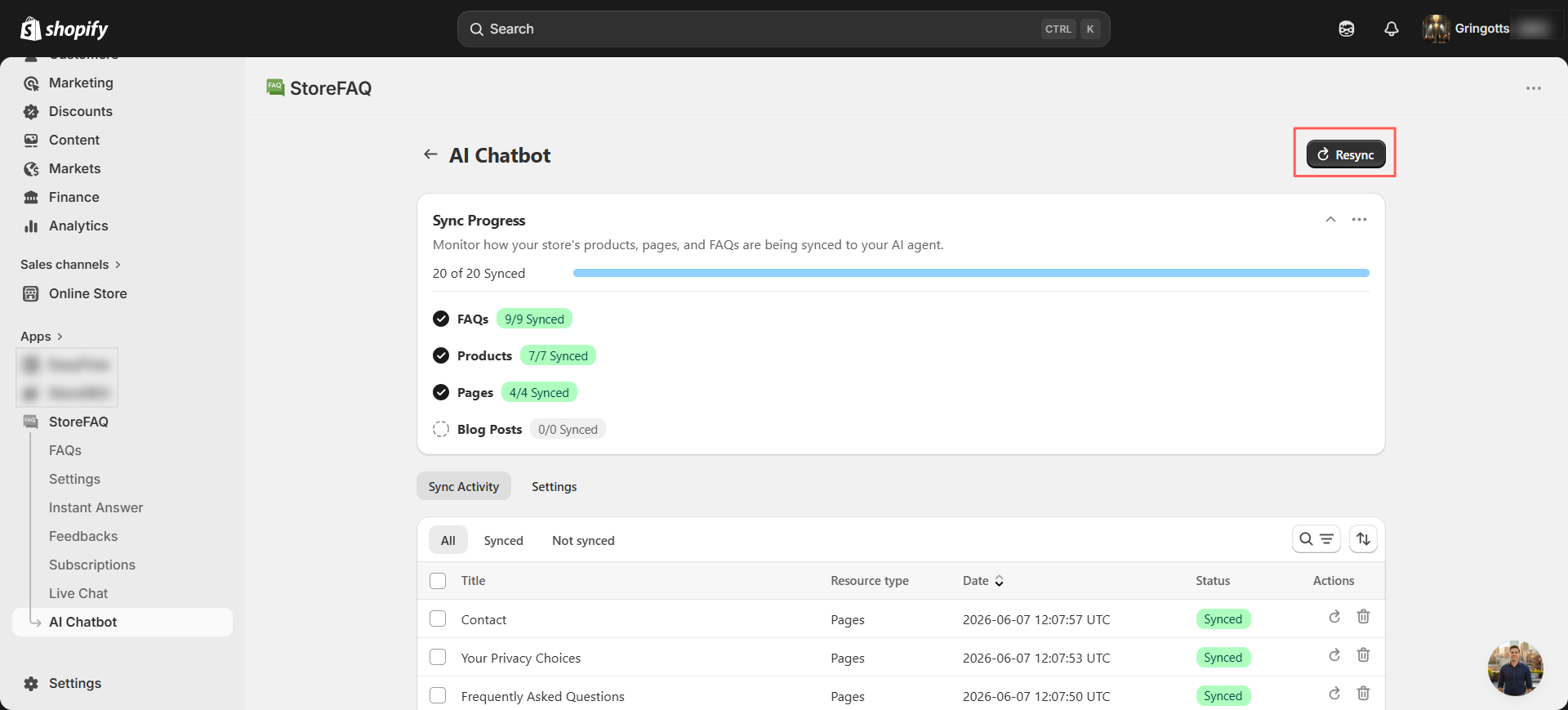Select the Synced filter tab

(503, 540)
